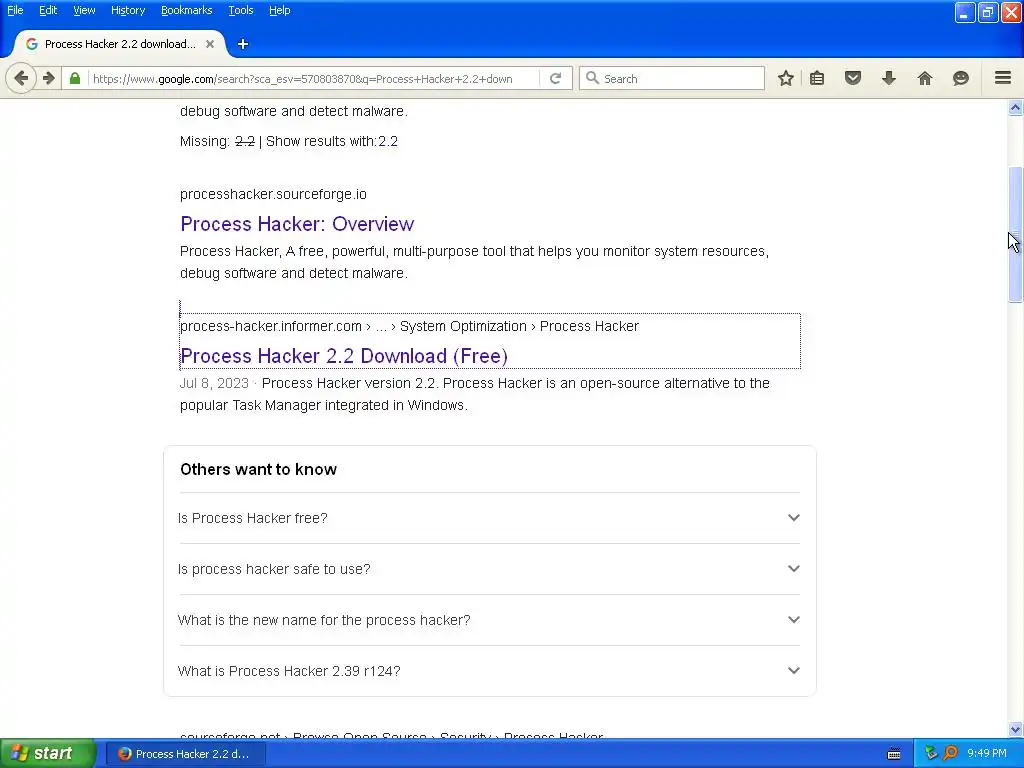
Task: Switch to the Process Hacker 2.2 taskbar button
Action: (185, 754)
